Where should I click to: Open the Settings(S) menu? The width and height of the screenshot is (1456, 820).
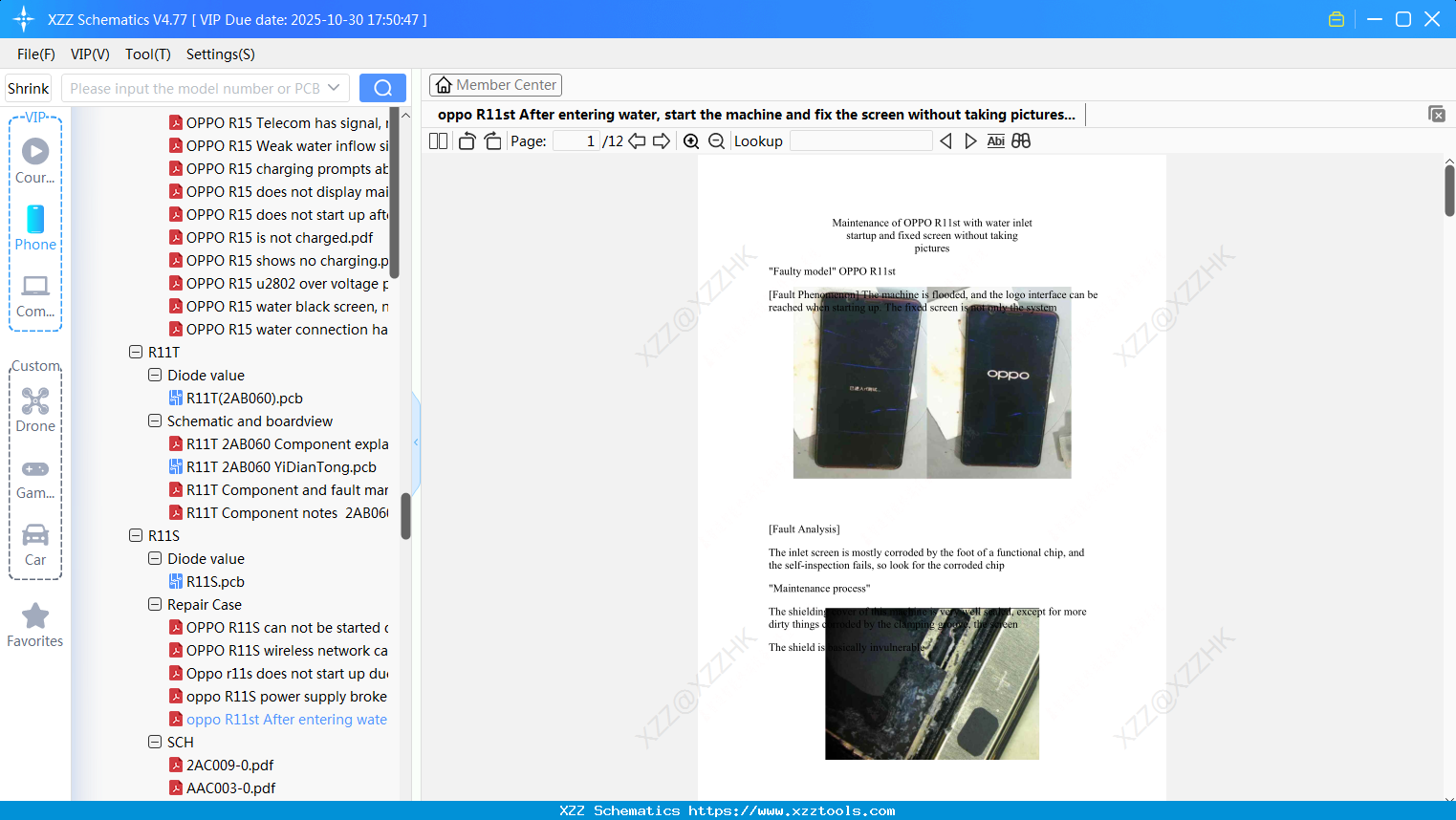pyautogui.click(x=219, y=54)
